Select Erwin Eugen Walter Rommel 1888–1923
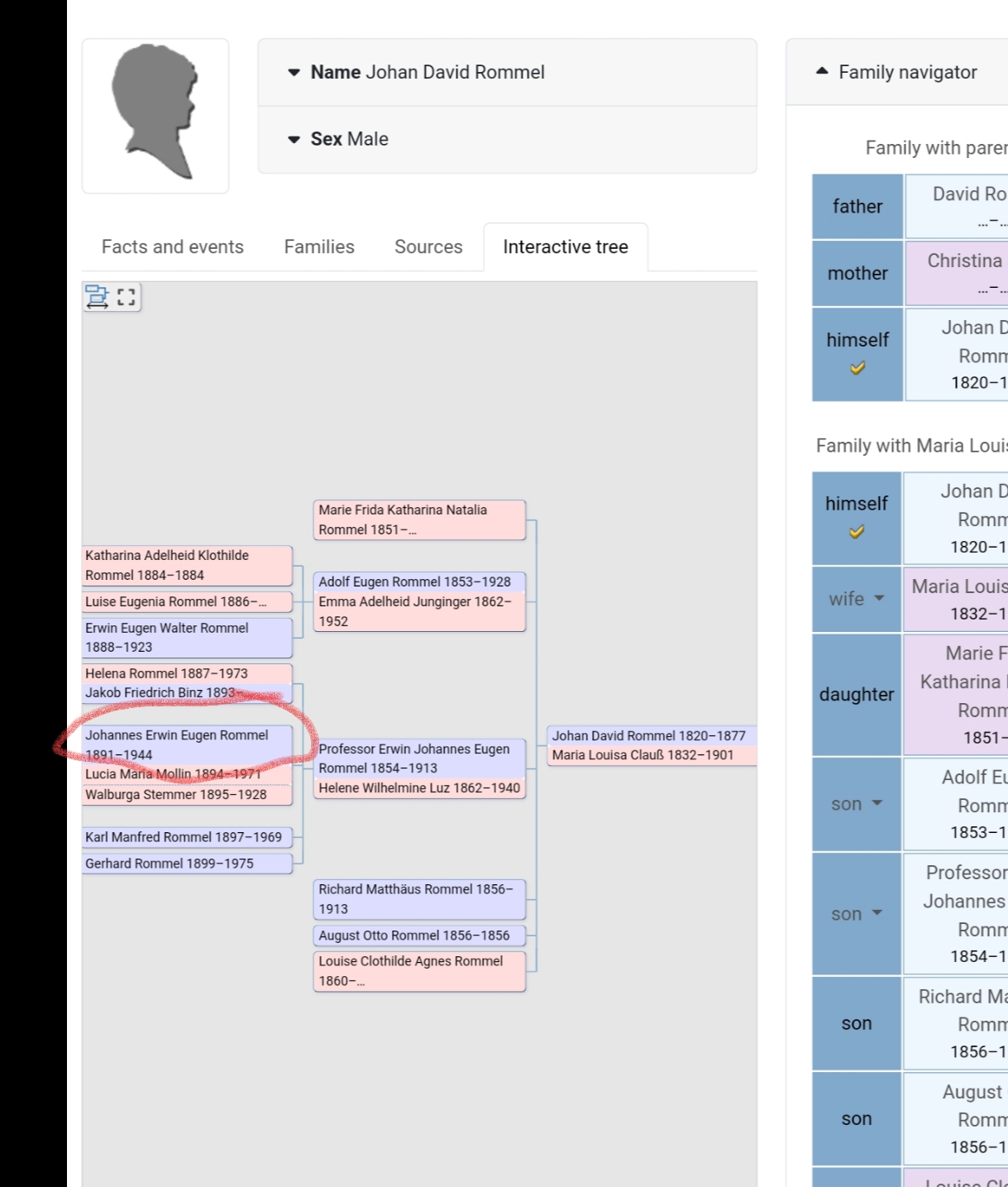 (187, 638)
